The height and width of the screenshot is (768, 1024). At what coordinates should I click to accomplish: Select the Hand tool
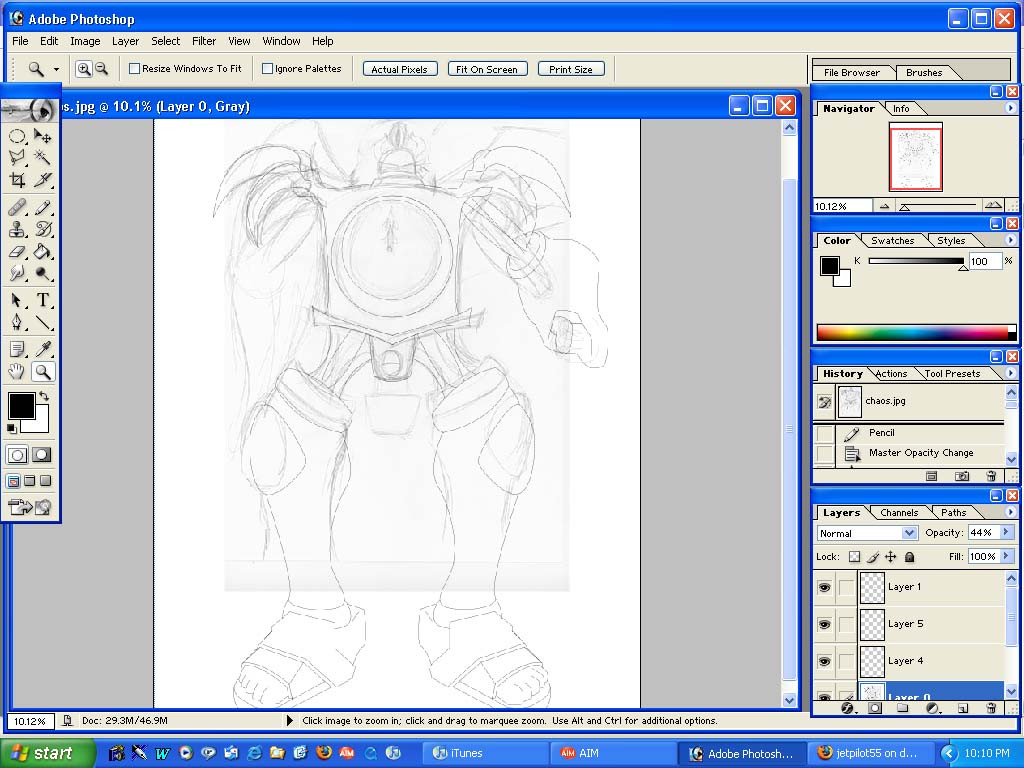[x=17, y=372]
